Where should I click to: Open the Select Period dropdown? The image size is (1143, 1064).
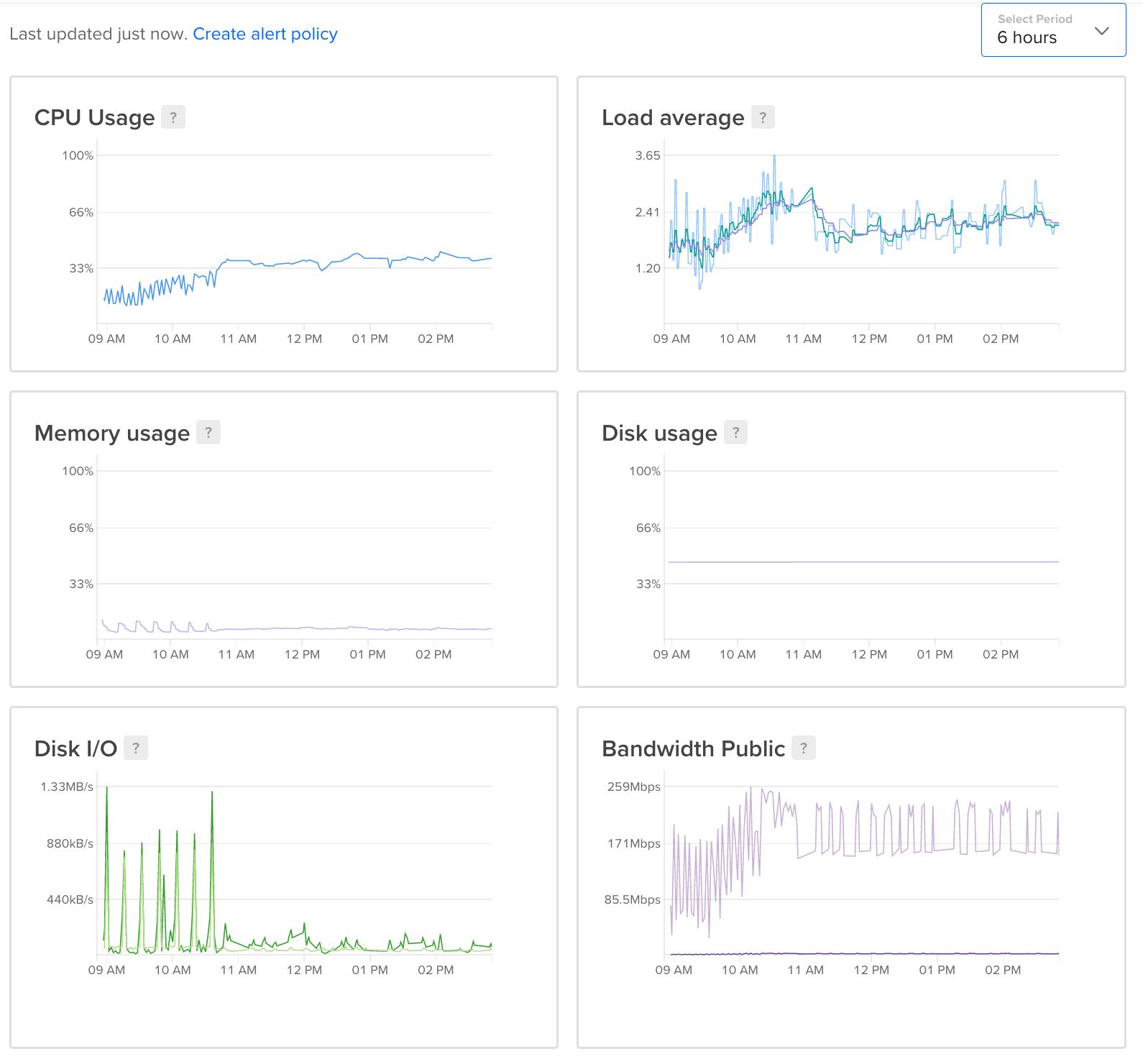[1053, 30]
